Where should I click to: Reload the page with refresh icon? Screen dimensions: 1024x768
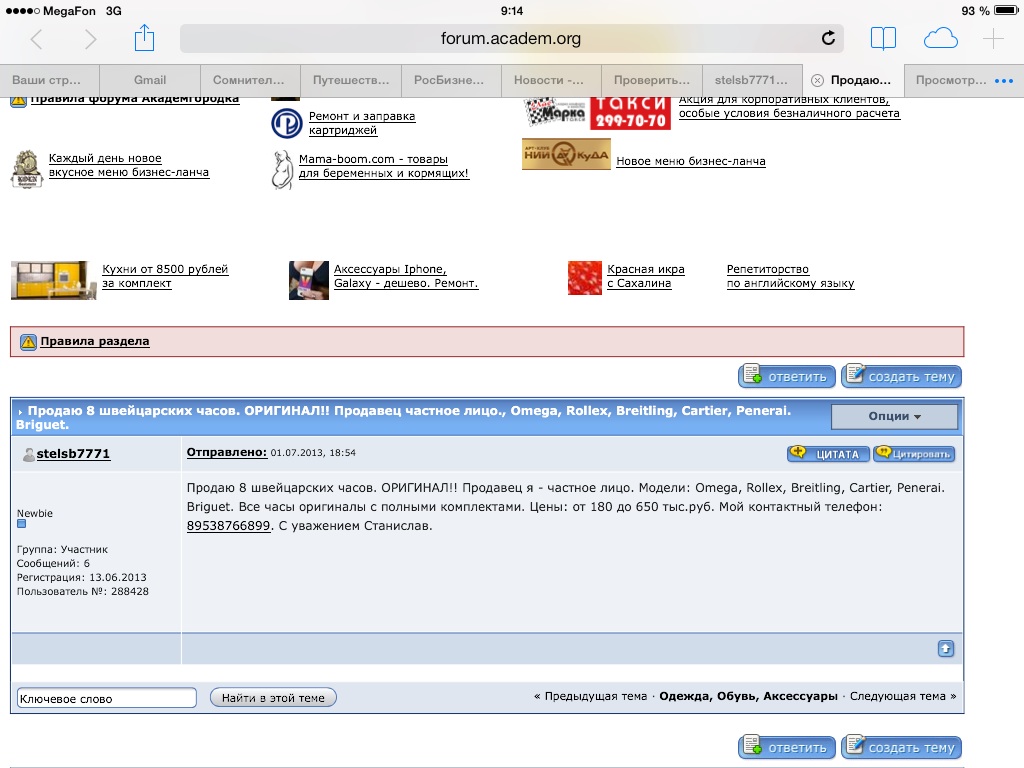coord(828,39)
